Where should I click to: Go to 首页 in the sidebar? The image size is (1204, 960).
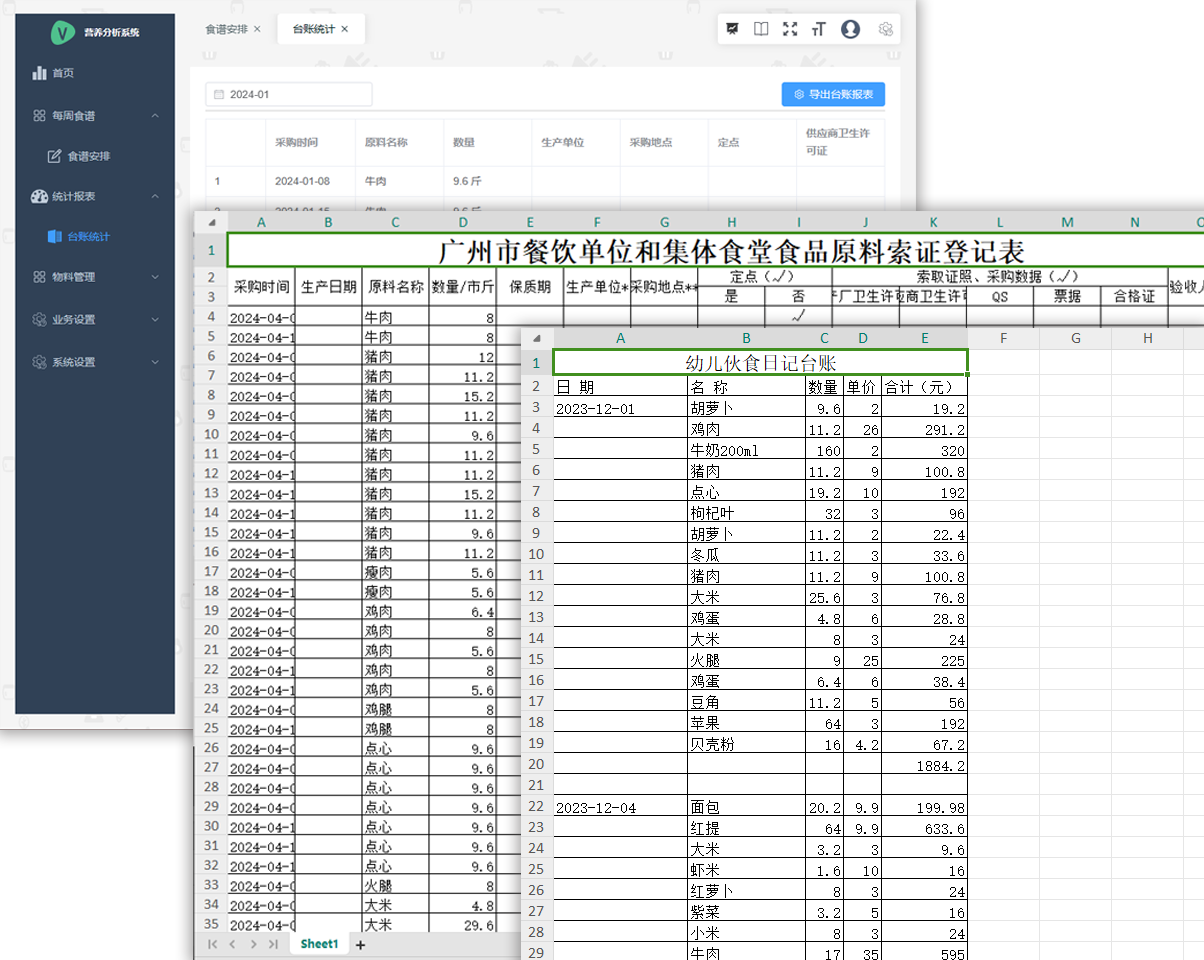coord(63,73)
